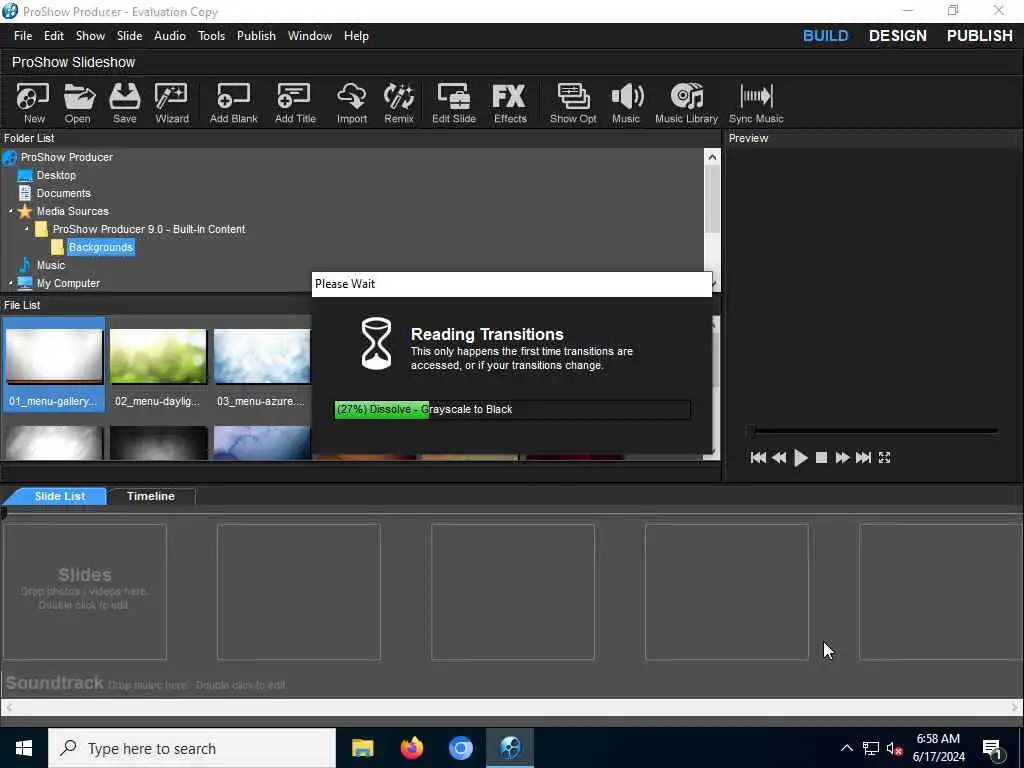
Task: Switch to the BUILD workspace
Action: coord(825,36)
